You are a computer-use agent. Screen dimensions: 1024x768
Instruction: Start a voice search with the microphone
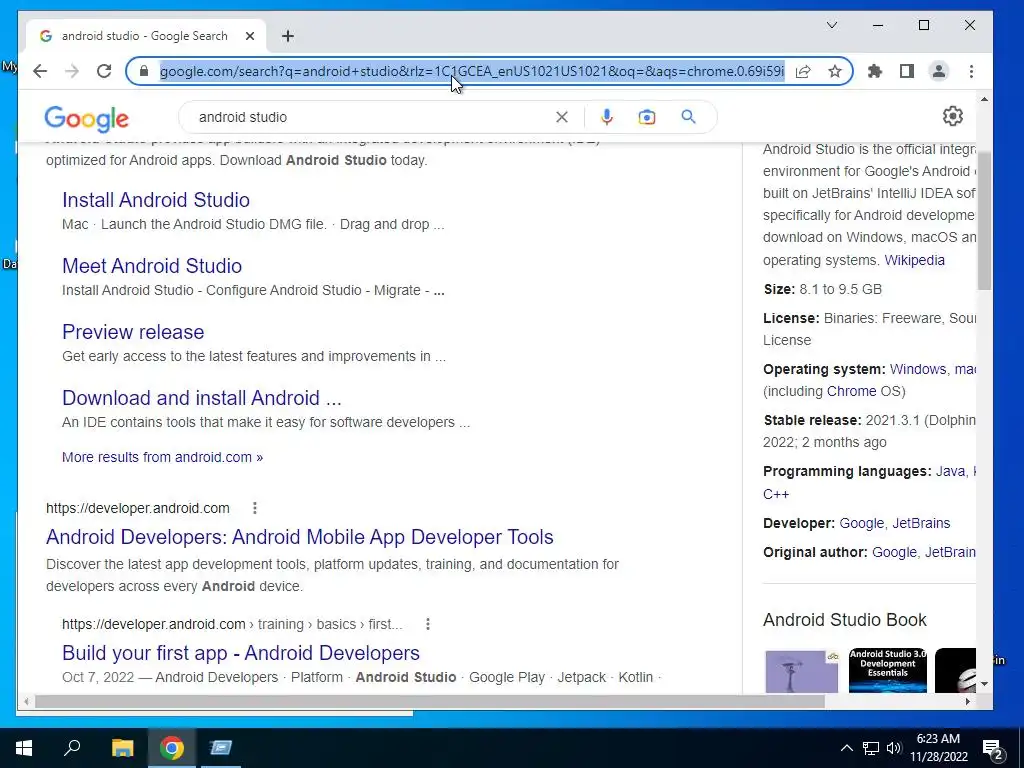click(x=607, y=117)
